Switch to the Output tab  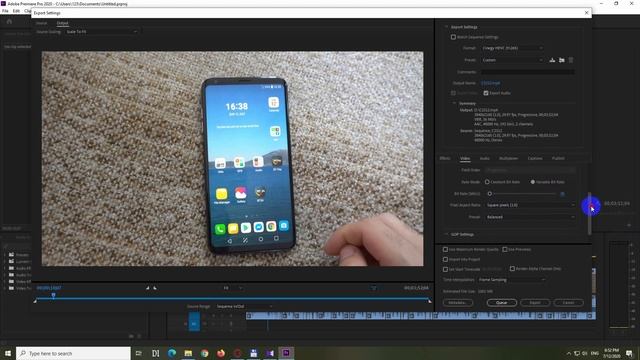pyautogui.click(x=62, y=23)
